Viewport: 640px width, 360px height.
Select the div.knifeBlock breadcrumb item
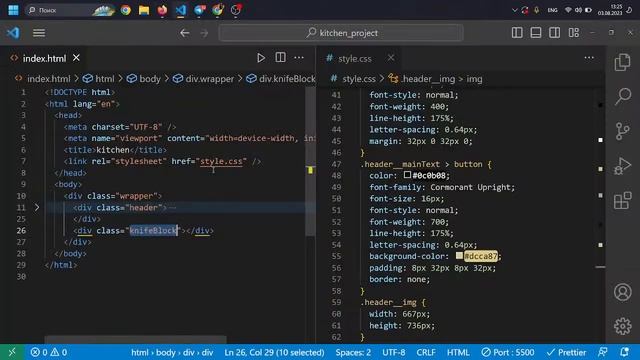coord(281,79)
